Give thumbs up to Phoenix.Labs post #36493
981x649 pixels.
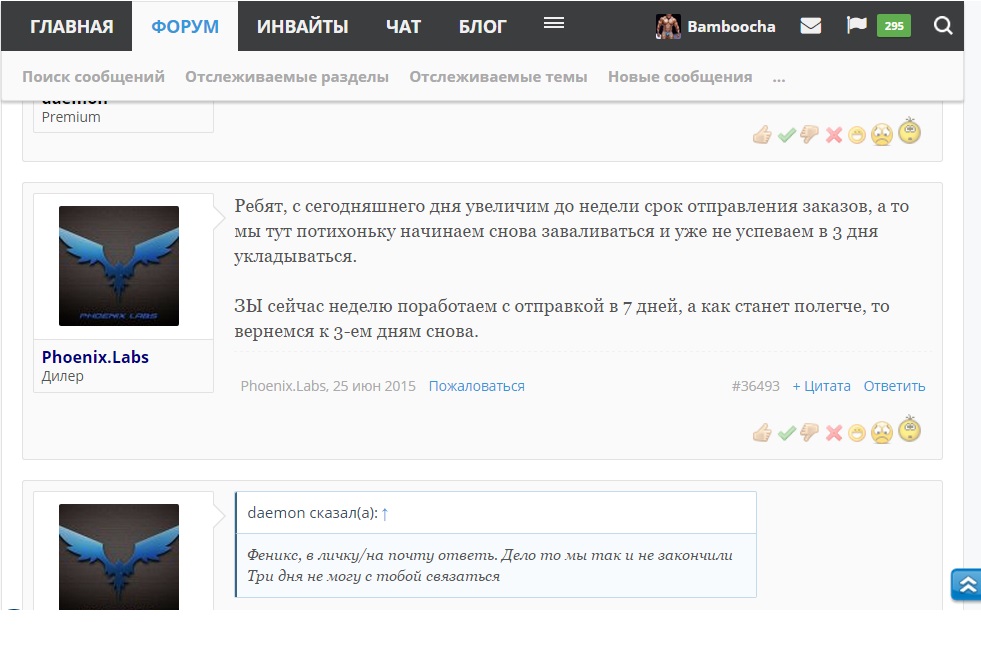point(762,433)
